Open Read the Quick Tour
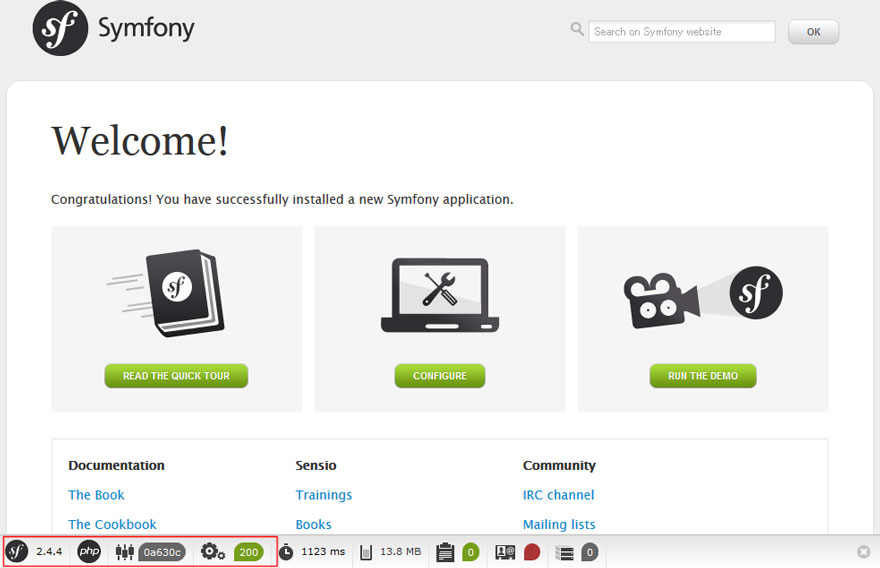The image size is (880, 568). click(x=176, y=375)
